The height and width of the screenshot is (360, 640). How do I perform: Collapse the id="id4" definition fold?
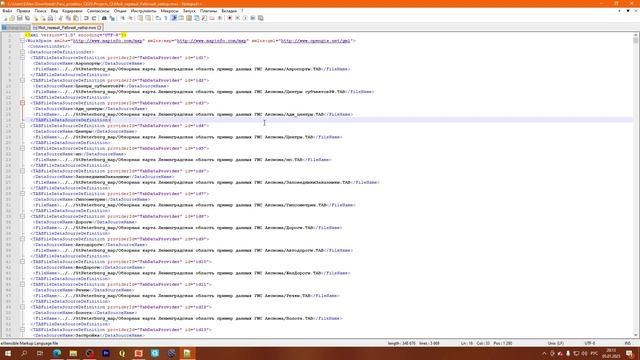(x=22, y=126)
